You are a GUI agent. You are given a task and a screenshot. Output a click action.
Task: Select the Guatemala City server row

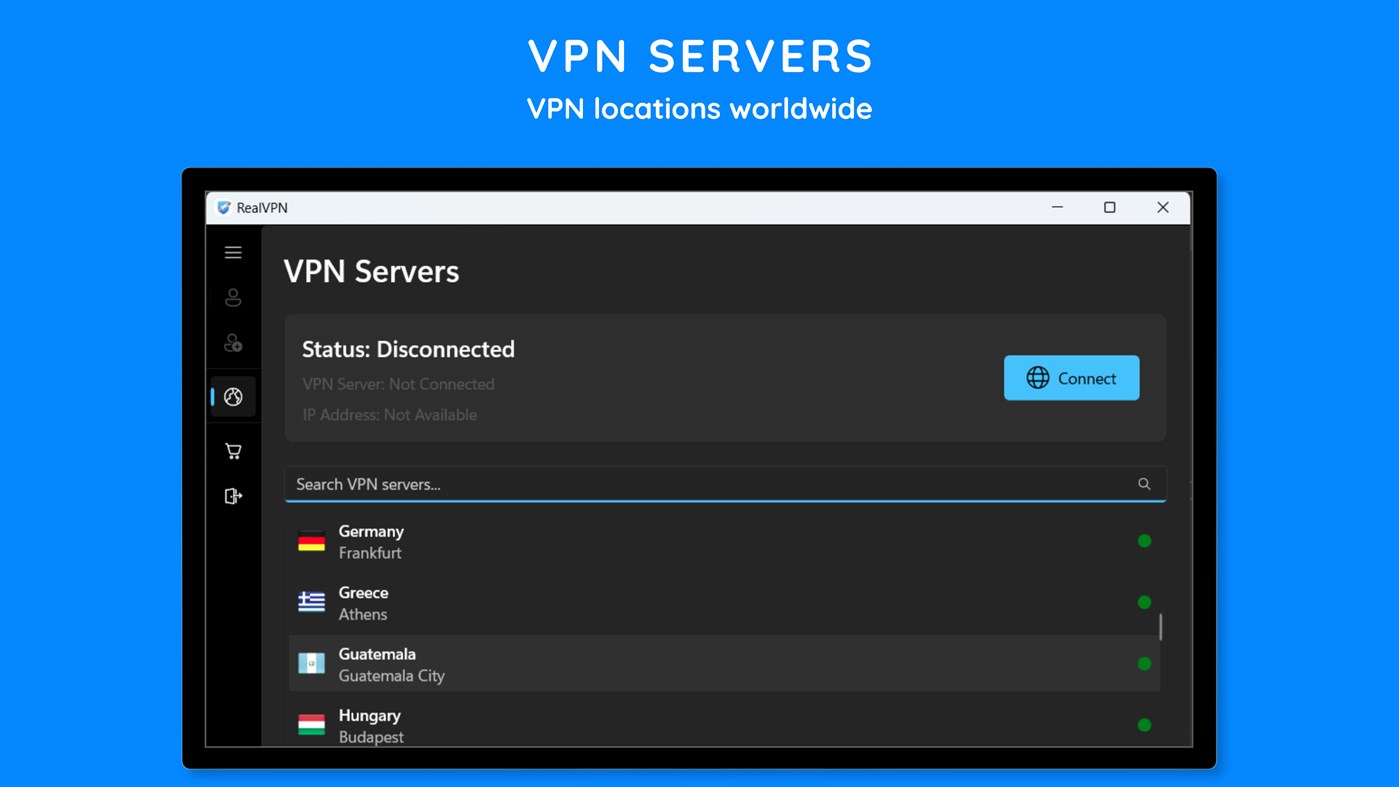(700, 663)
